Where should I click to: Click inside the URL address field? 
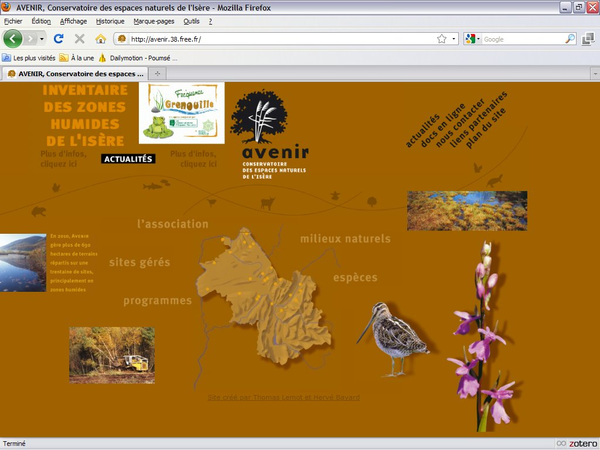pyautogui.click(x=270, y=39)
